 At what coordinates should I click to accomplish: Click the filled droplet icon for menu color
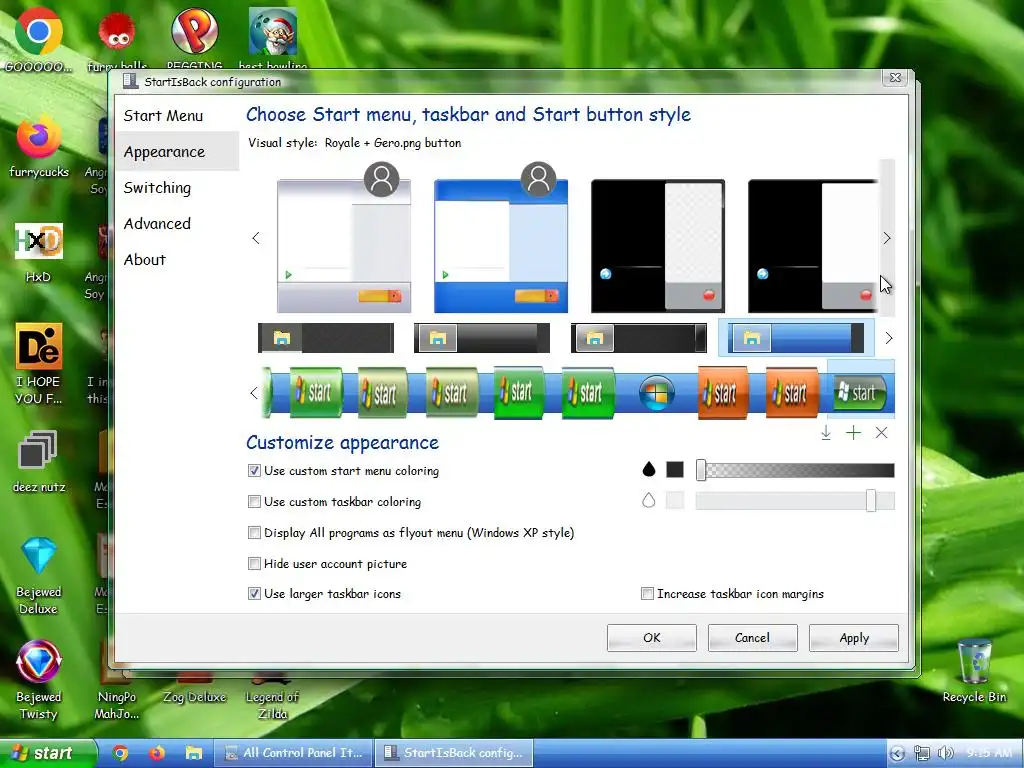[x=648, y=470]
